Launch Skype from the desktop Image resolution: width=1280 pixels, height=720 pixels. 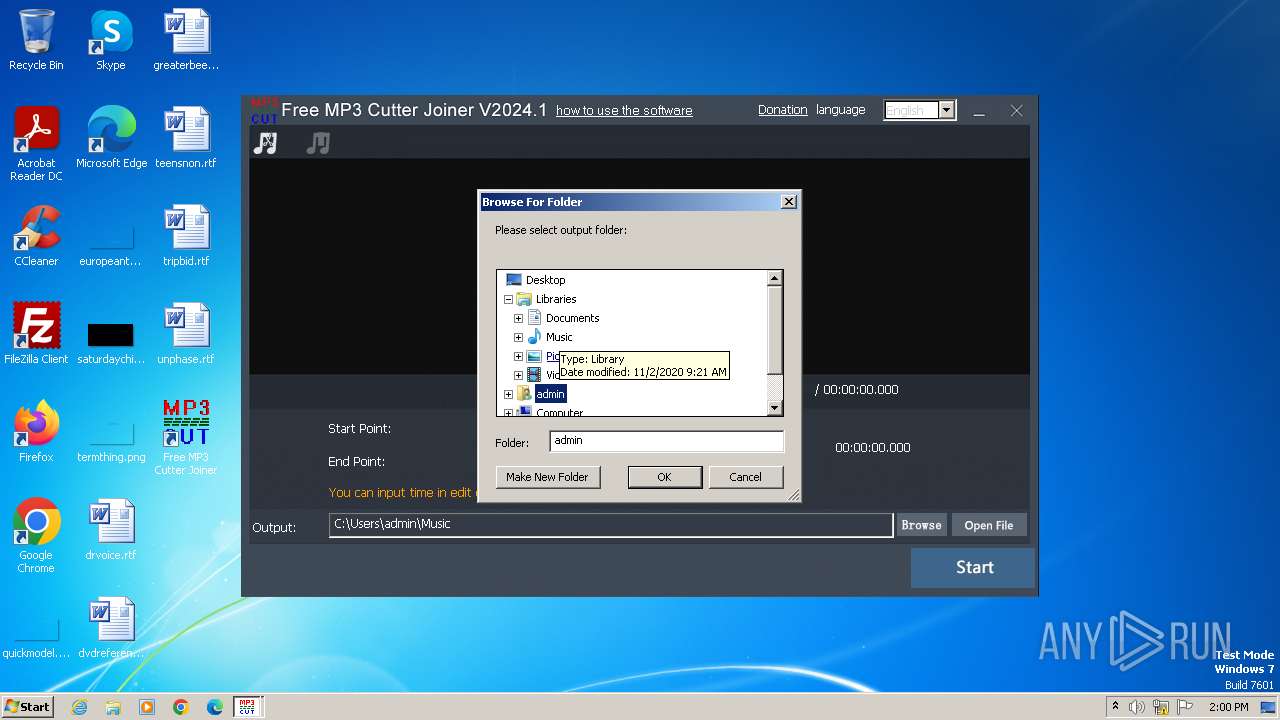pyautogui.click(x=111, y=40)
